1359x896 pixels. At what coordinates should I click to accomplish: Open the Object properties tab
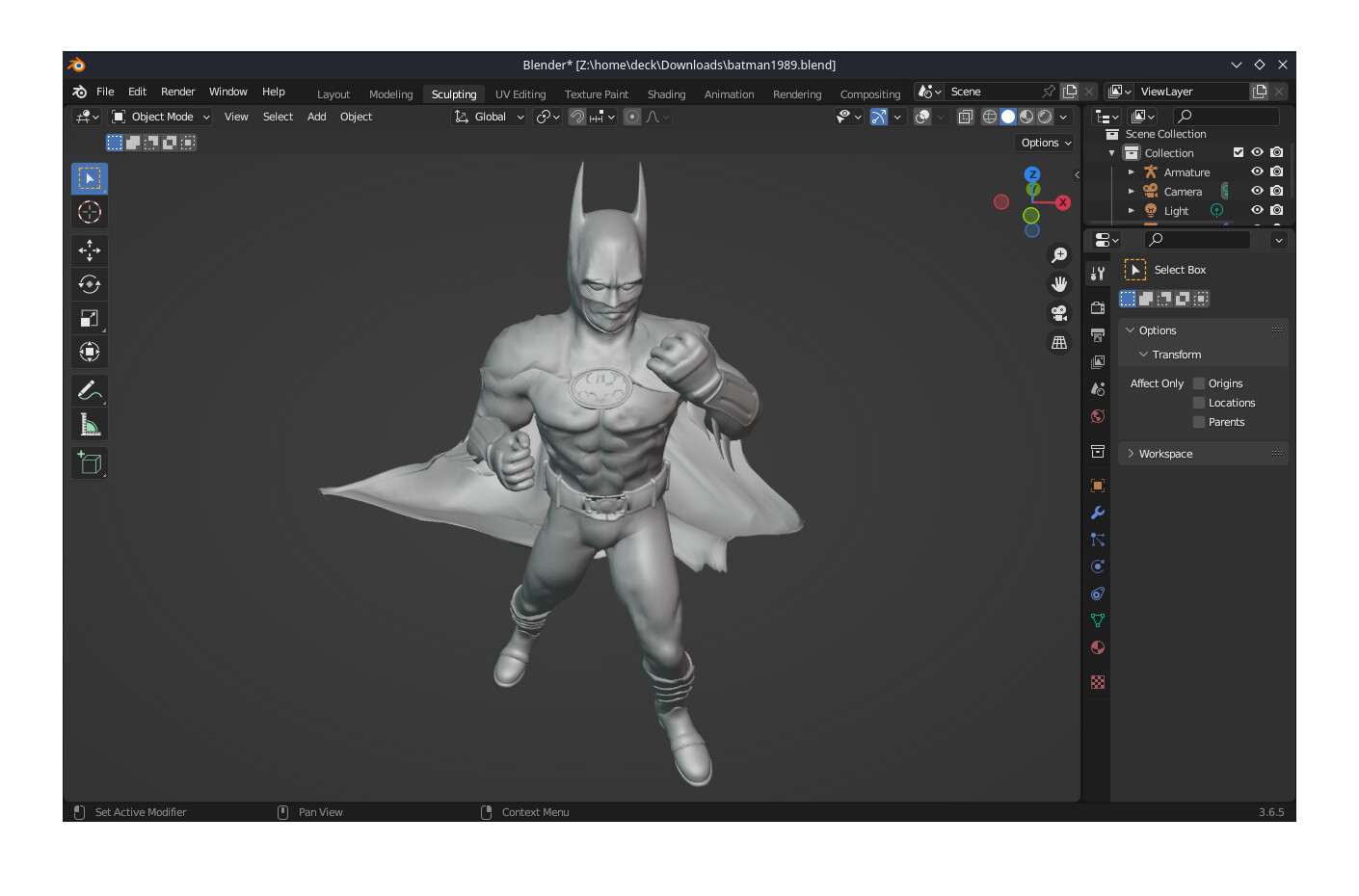pos(1098,486)
